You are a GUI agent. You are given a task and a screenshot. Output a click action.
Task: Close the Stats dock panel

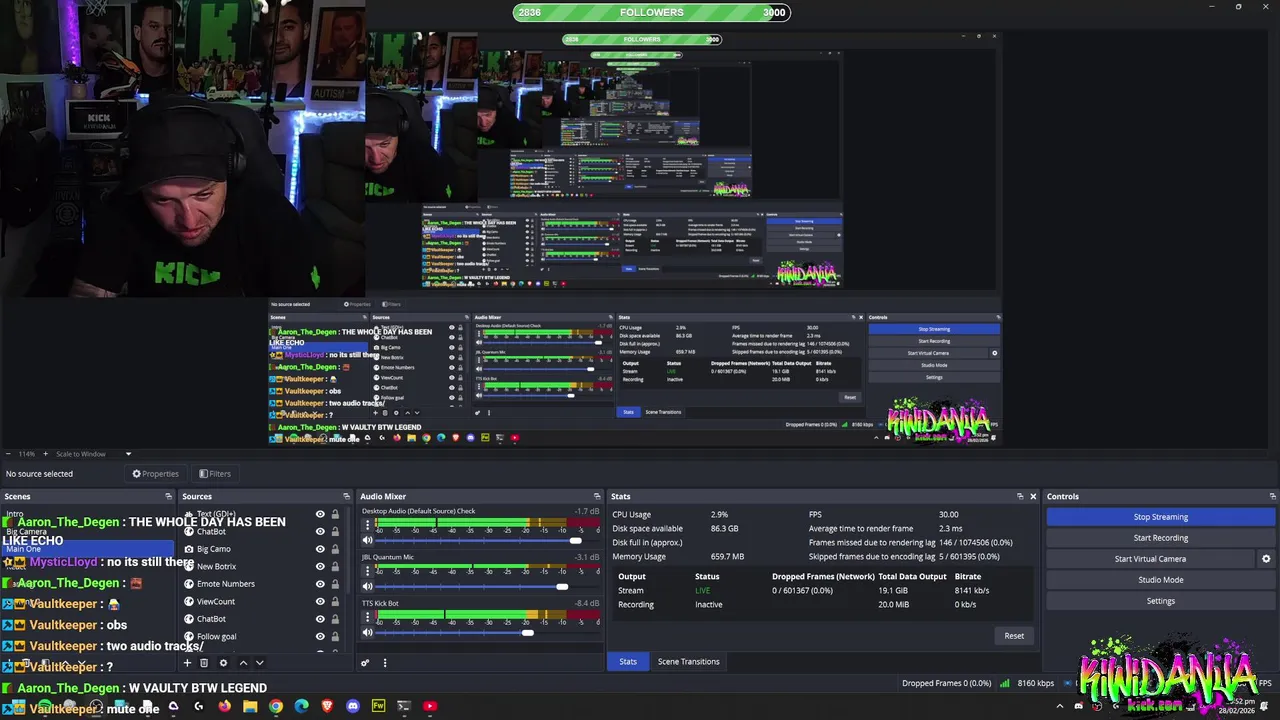[x=1033, y=496]
